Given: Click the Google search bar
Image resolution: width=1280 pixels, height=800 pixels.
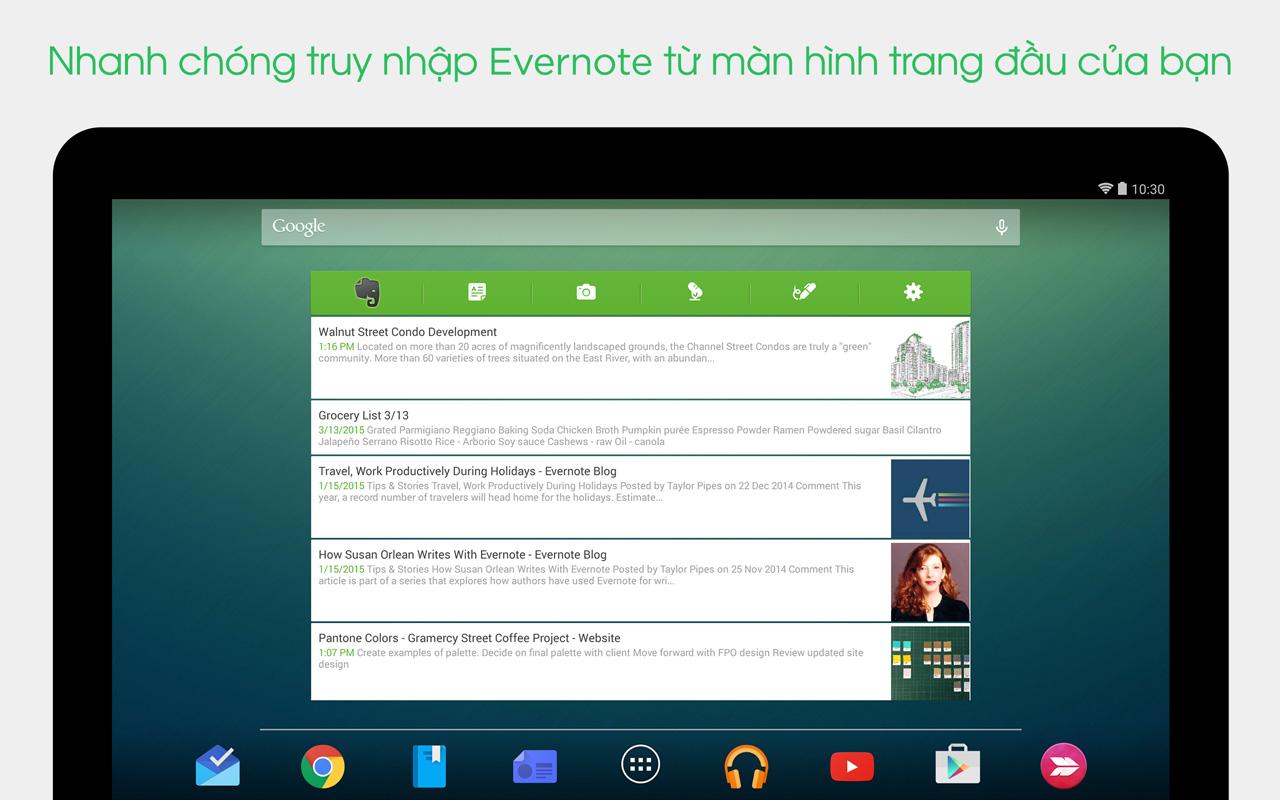Looking at the screenshot, I should pyautogui.click(x=640, y=227).
